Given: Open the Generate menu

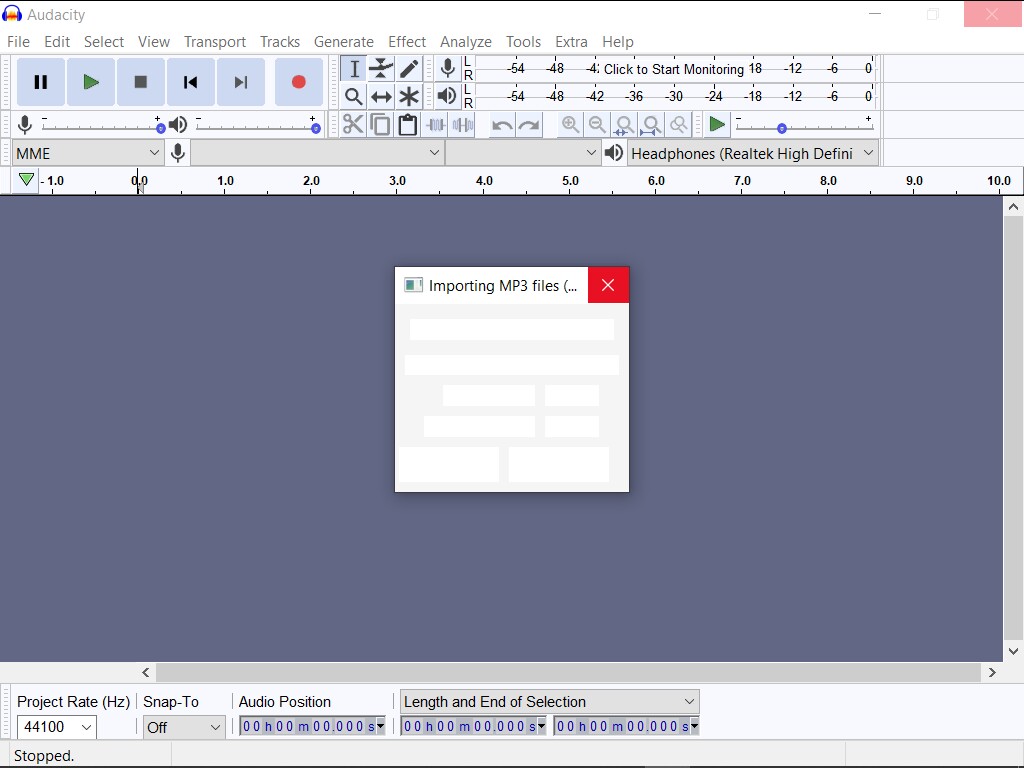Looking at the screenshot, I should click(x=344, y=41).
